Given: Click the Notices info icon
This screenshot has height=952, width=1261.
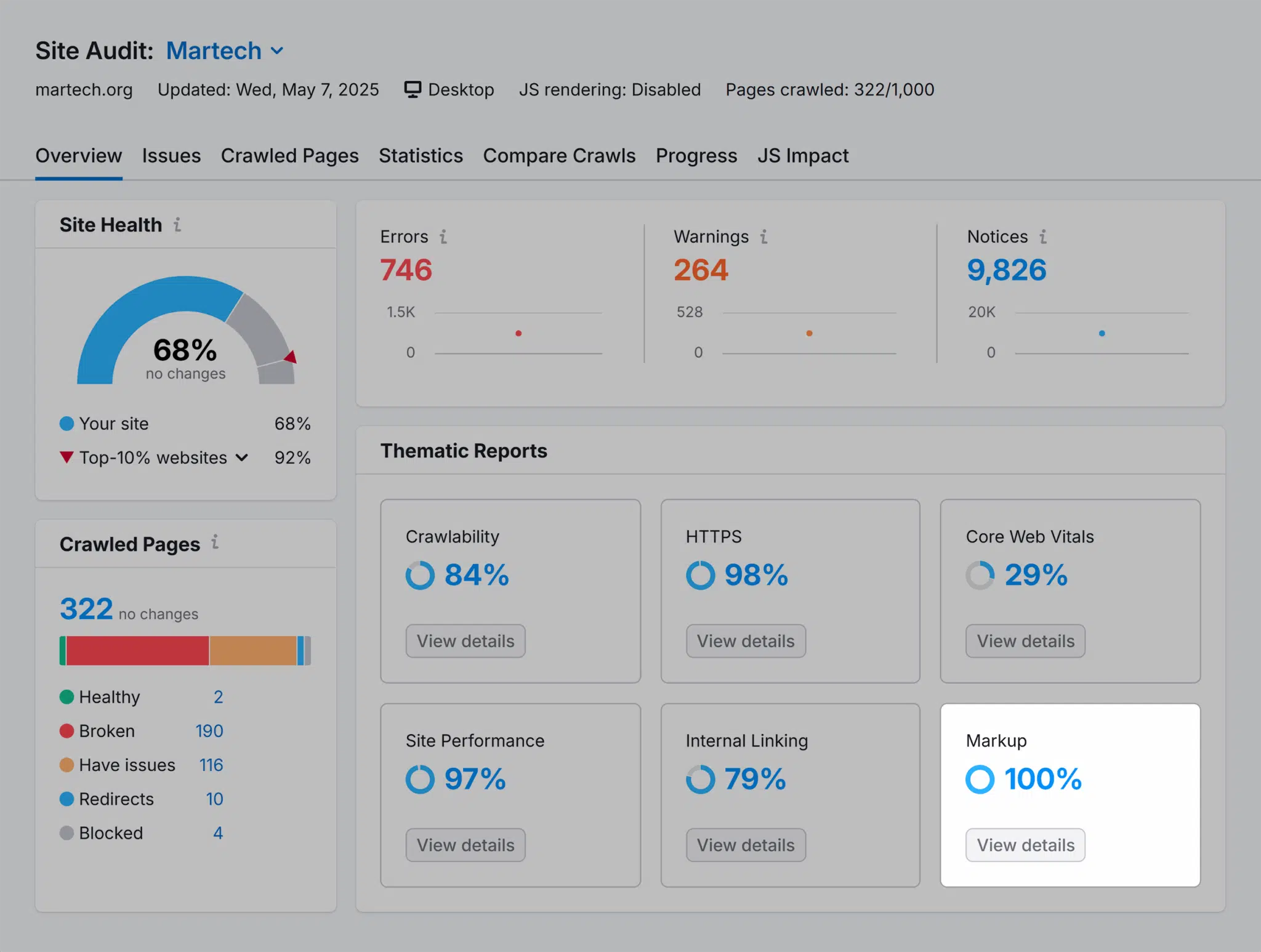Looking at the screenshot, I should coord(1043,236).
